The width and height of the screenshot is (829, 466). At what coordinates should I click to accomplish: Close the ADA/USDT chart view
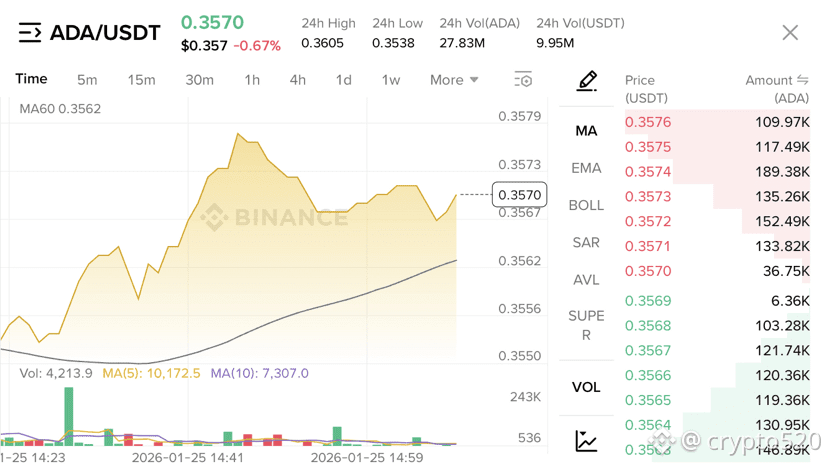click(790, 33)
